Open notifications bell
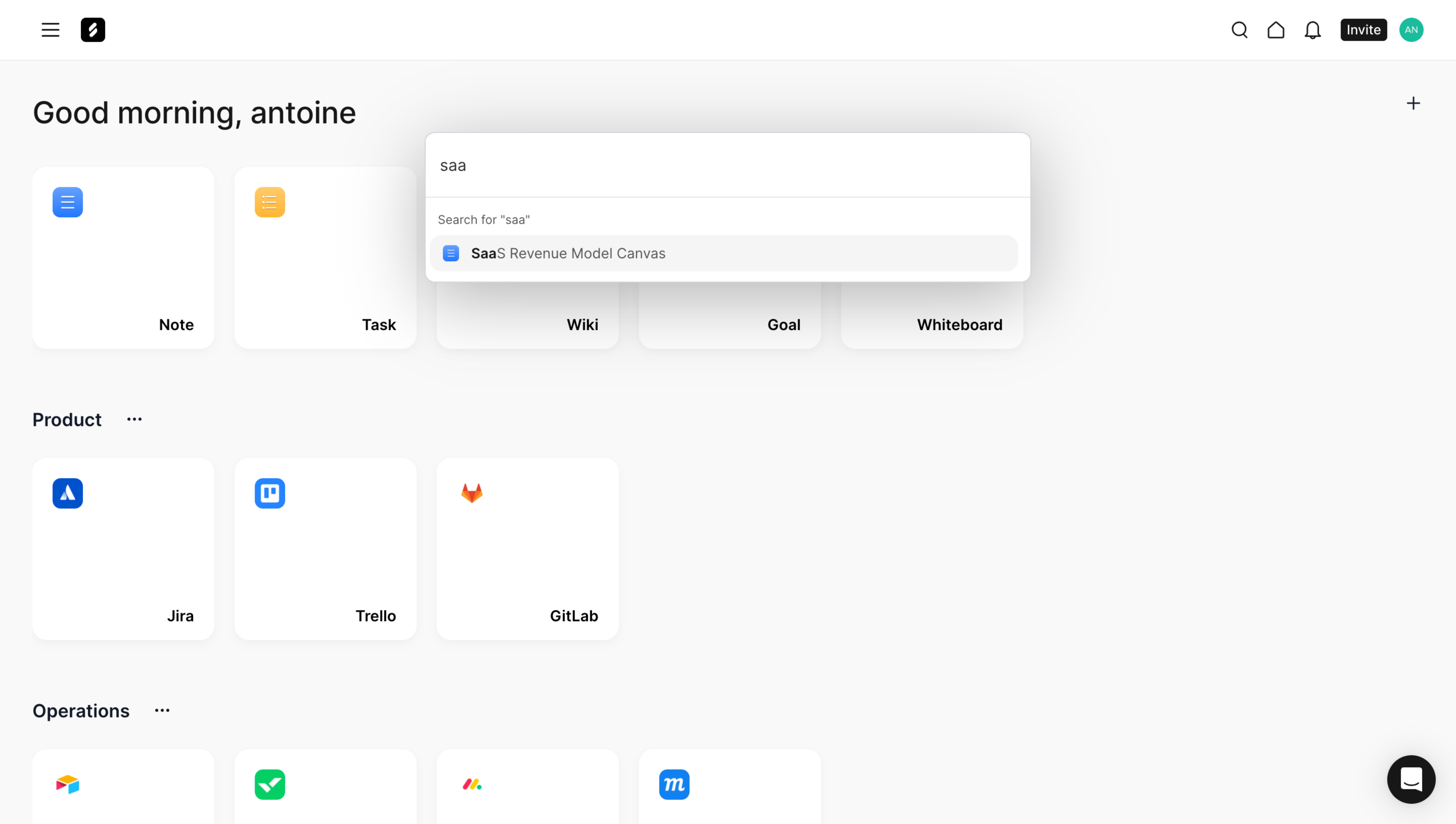The image size is (1456, 824). pos(1312,30)
